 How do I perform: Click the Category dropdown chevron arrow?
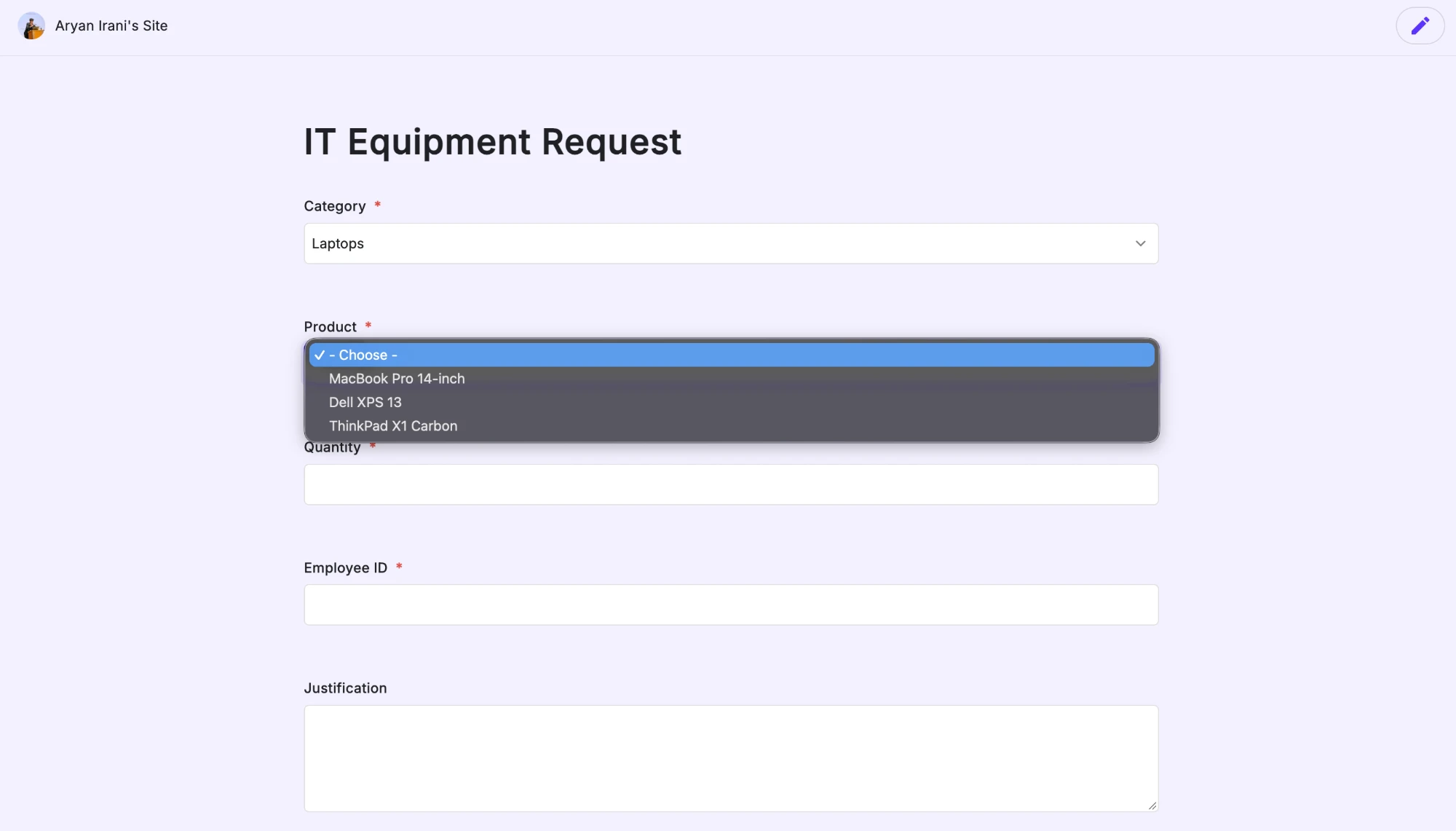click(x=1140, y=243)
